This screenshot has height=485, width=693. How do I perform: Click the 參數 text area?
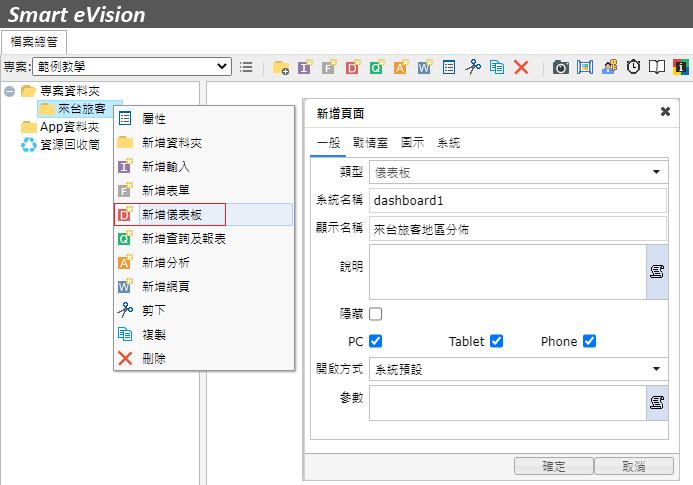coord(508,403)
